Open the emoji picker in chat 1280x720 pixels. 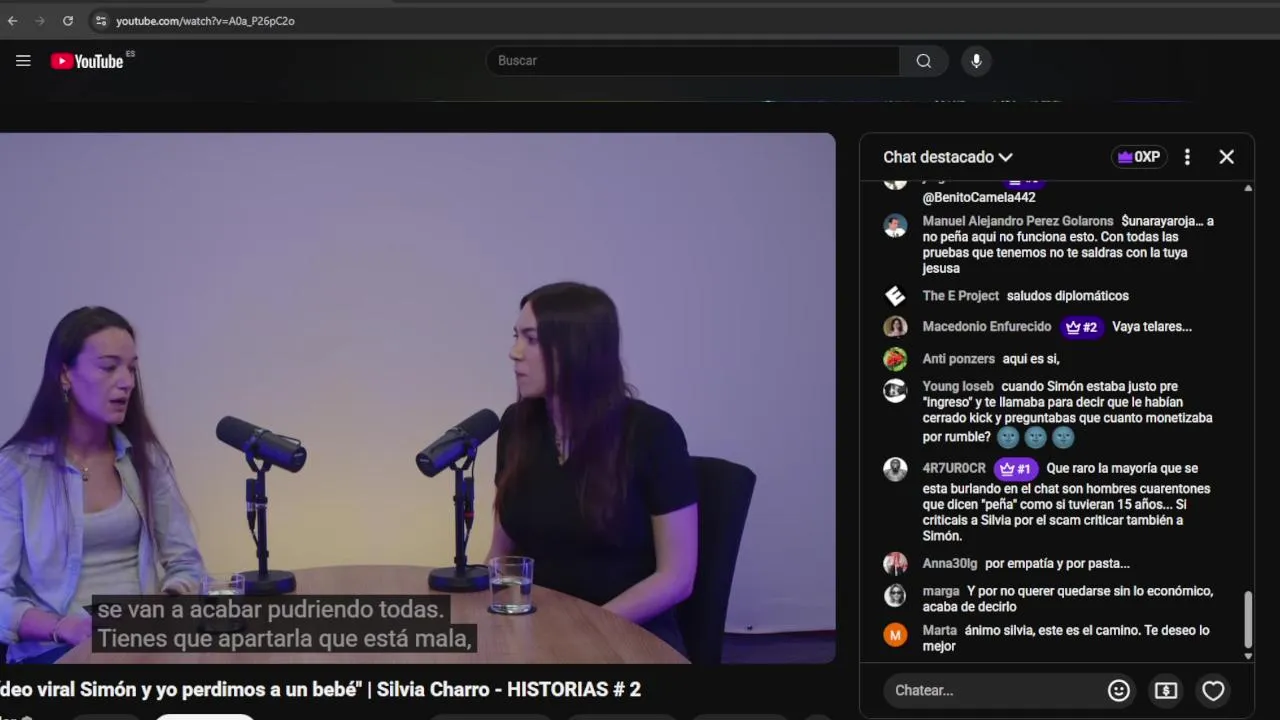click(1119, 690)
